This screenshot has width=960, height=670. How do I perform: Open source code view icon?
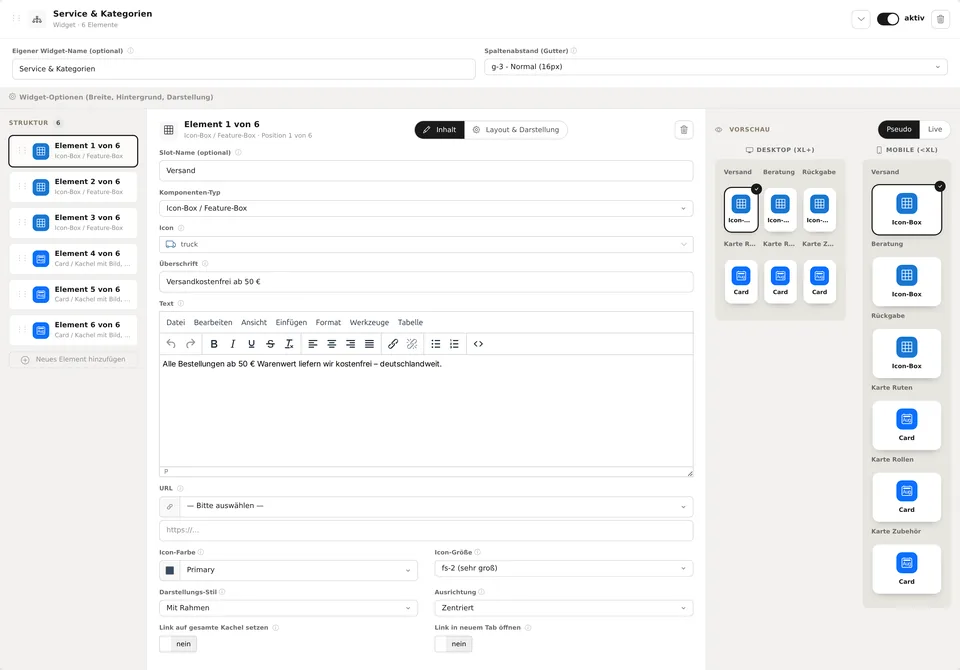478,344
